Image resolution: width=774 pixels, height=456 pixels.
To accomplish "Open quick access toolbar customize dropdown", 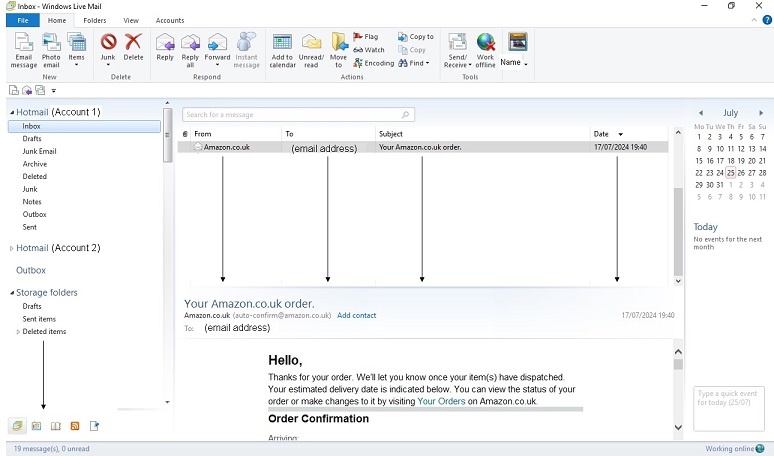I will pyautogui.click(x=54, y=91).
